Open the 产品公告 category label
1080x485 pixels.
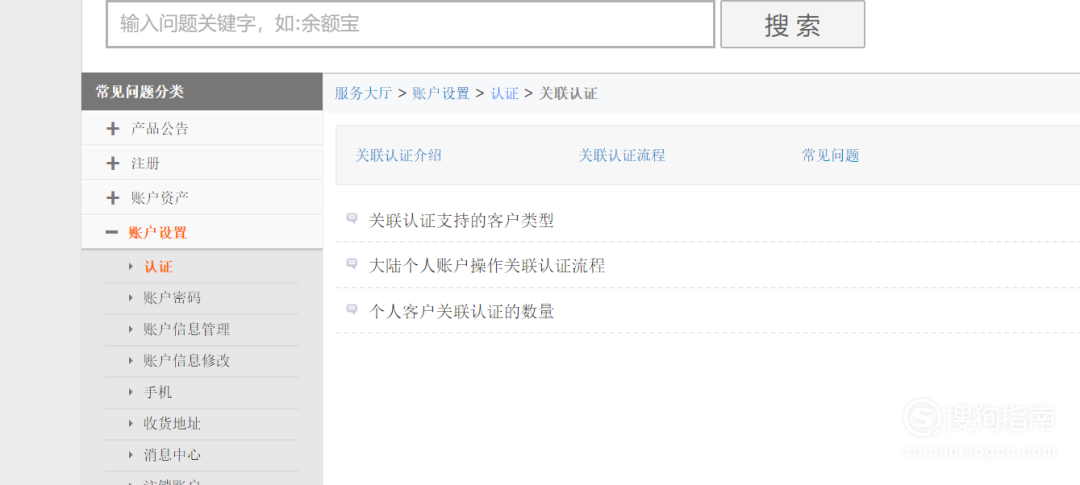pyautogui.click(x=159, y=129)
